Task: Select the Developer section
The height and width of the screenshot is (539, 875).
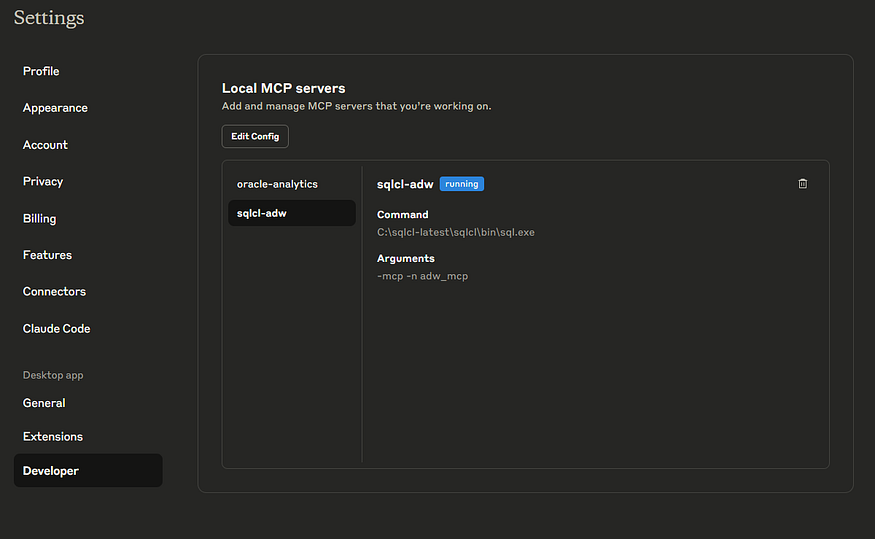Action: [x=88, y=470]
